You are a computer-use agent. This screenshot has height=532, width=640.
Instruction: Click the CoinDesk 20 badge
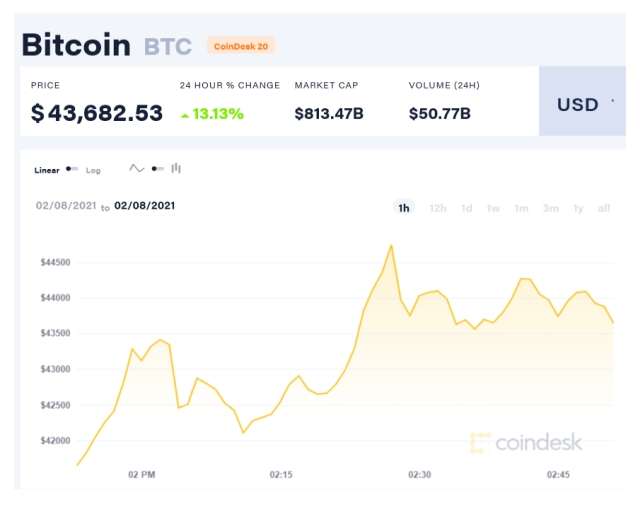click(240, 46)
